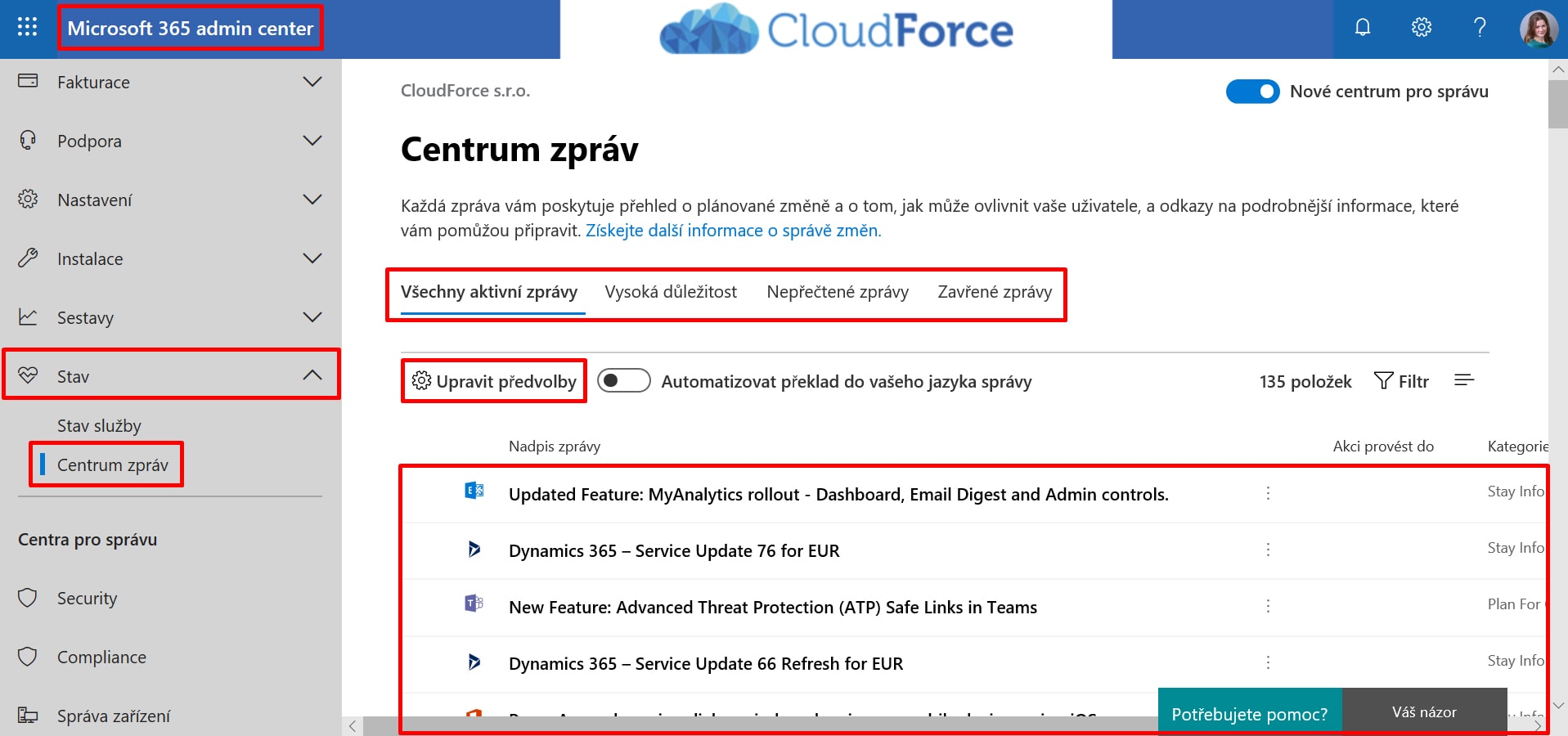1568x736 pixels.
Task: Click the Sestavy chart icon
Action: pyautogui.click(x=28, y=316)
